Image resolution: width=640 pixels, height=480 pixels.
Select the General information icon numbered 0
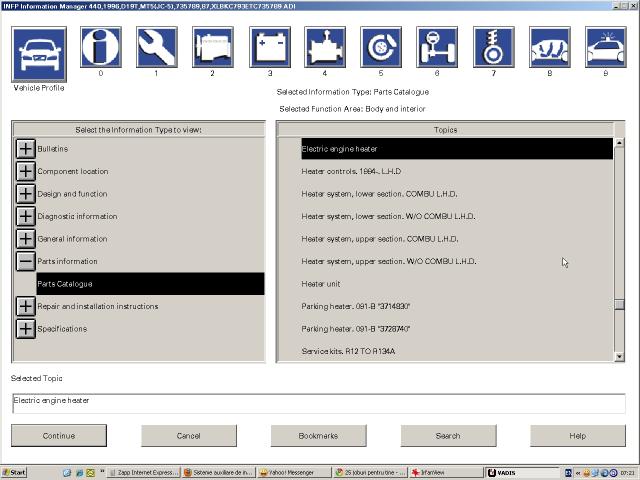pyautogui.click(x=100, y=47)
